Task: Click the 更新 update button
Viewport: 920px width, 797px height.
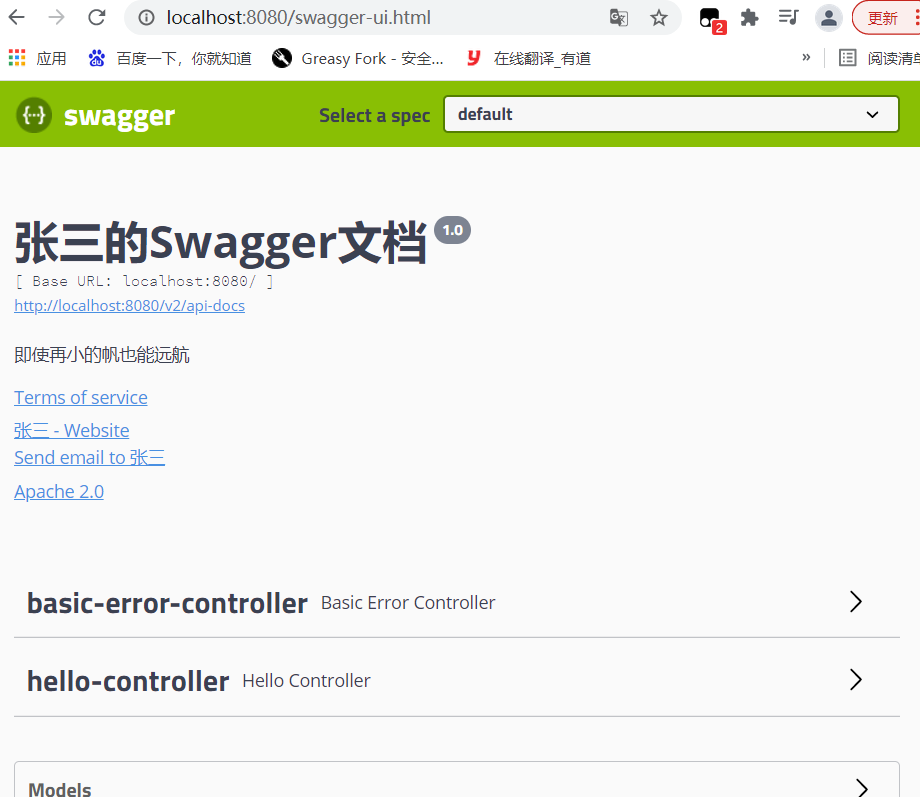Action: tap(886, 18)
